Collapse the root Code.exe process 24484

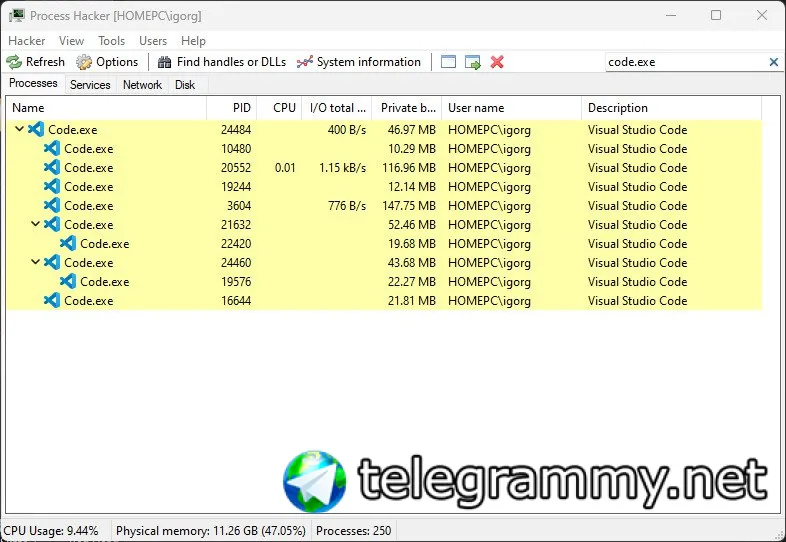(20, 129)
